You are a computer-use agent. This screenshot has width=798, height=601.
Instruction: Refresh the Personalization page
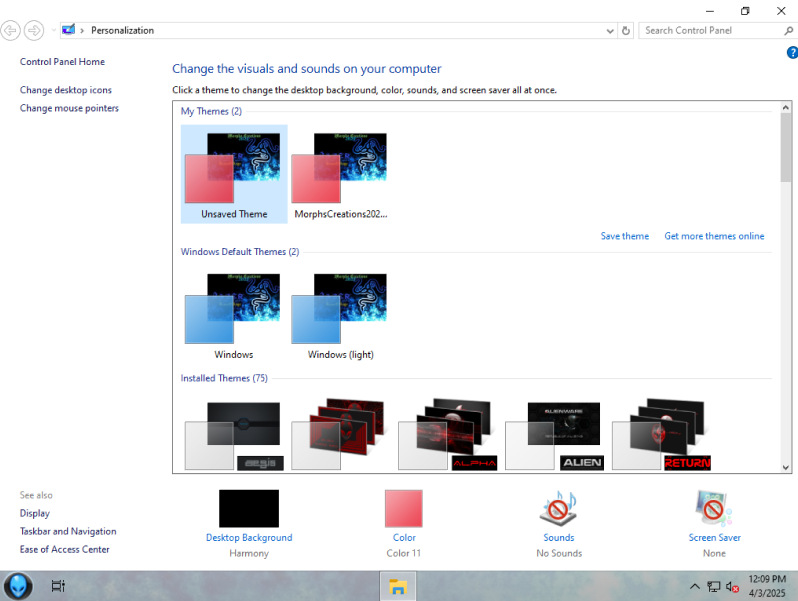coord(625,31)
